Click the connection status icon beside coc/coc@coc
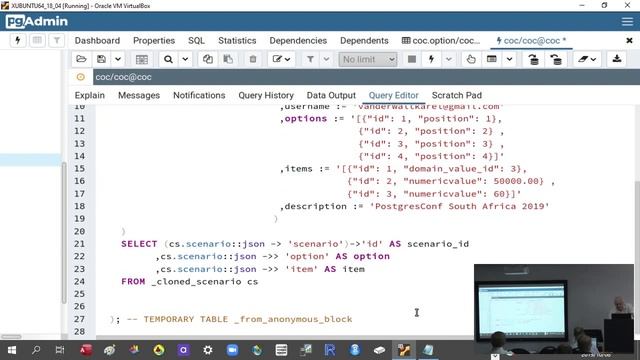 pos(80,77)
